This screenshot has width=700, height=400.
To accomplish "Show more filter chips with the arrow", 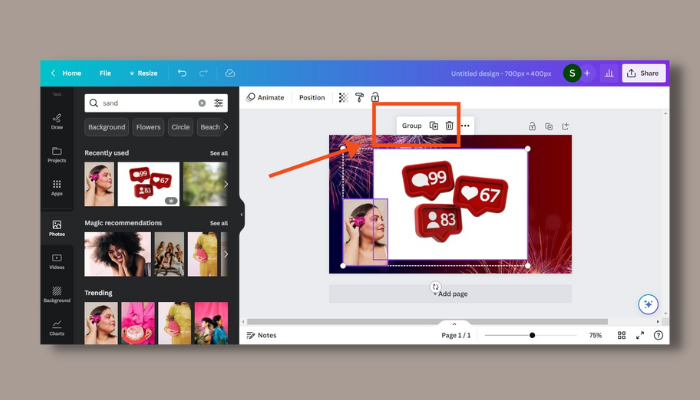I will (x=226, y=127).
